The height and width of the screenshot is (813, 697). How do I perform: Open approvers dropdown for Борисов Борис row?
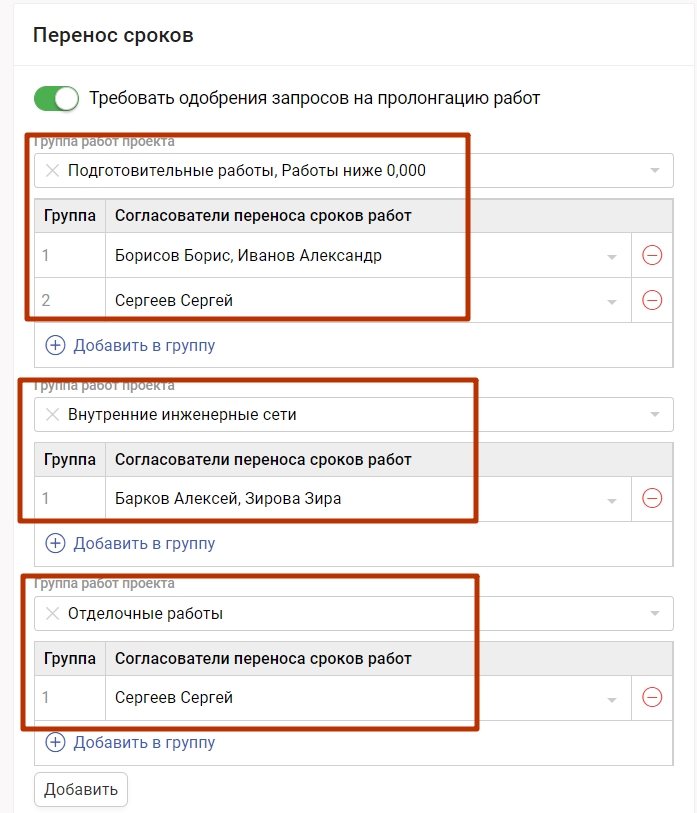(x=611, y=256)
